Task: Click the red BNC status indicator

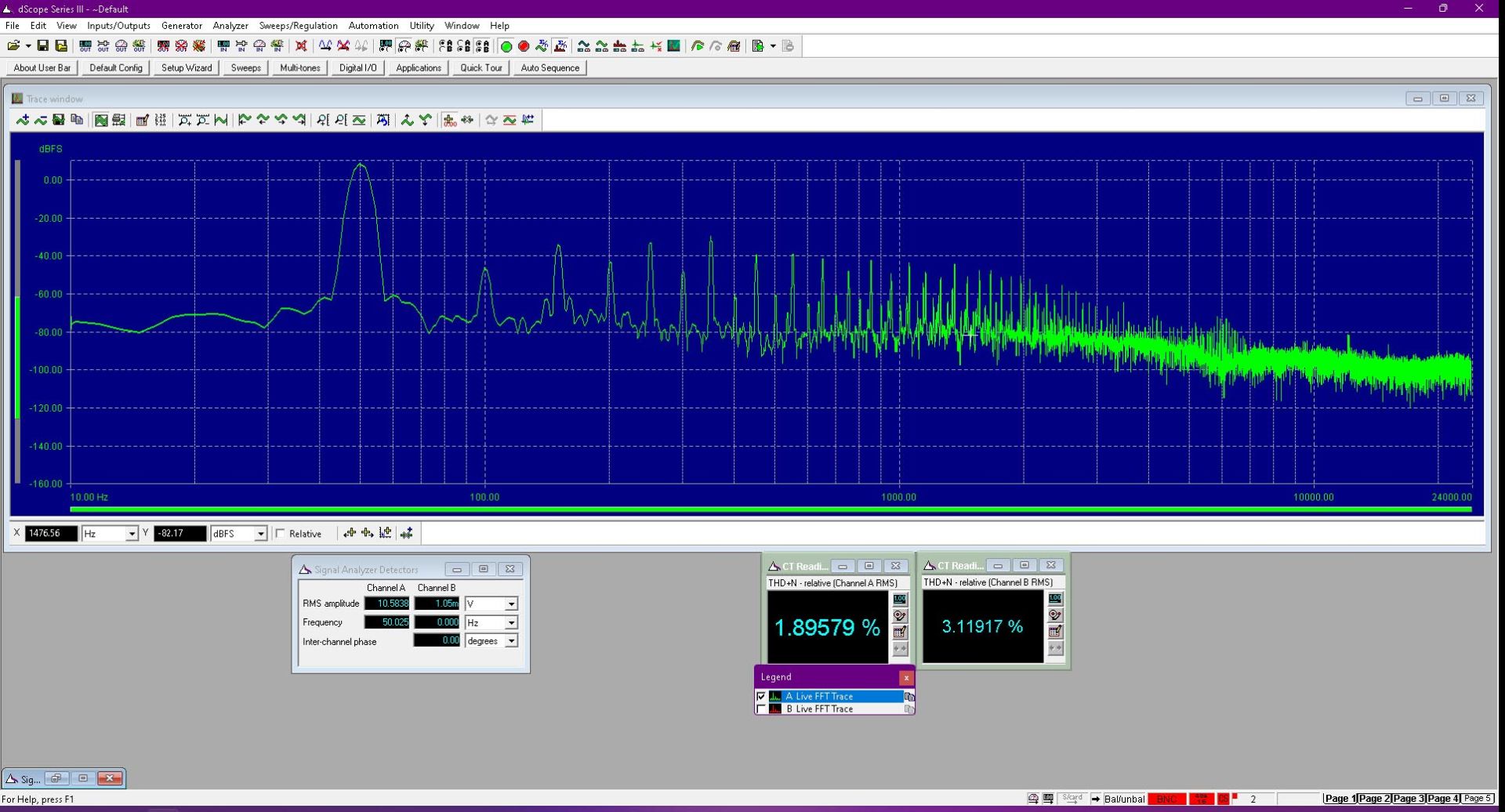Action: click(x=1167, y=799)
